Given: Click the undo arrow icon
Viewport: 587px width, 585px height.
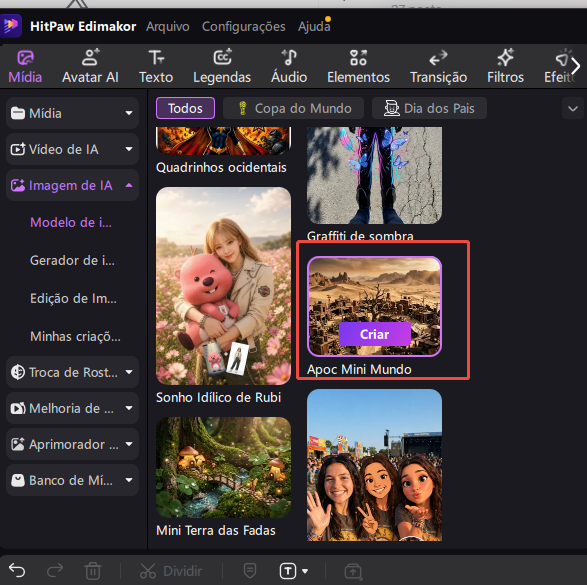Looking at the screenshot, I should 17,570.
